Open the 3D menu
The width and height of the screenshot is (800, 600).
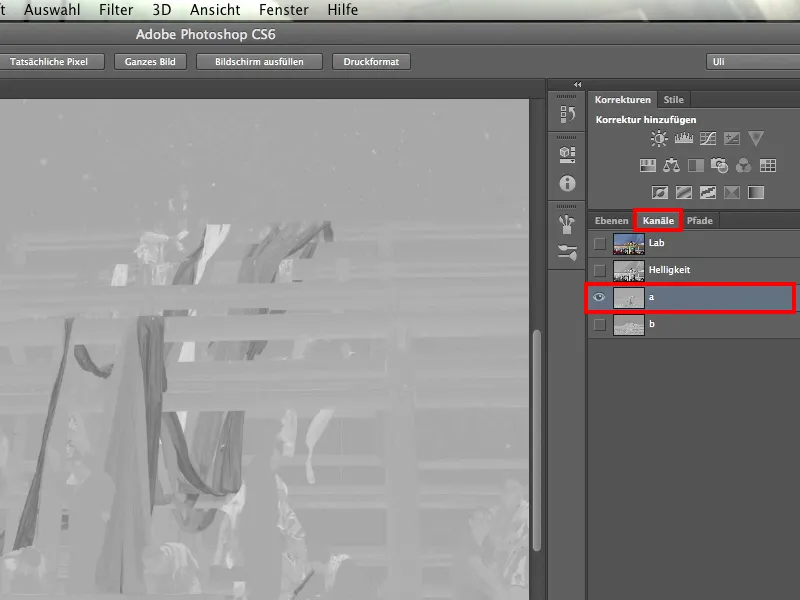pyautogui.click(x=162, y=10)
